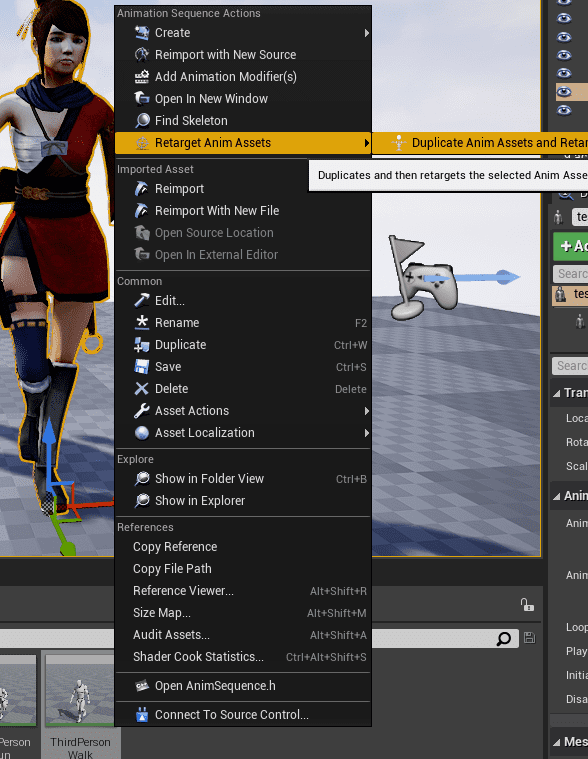Click the details Search field
The width and height of the screenshot is (588, 759).
570,366
